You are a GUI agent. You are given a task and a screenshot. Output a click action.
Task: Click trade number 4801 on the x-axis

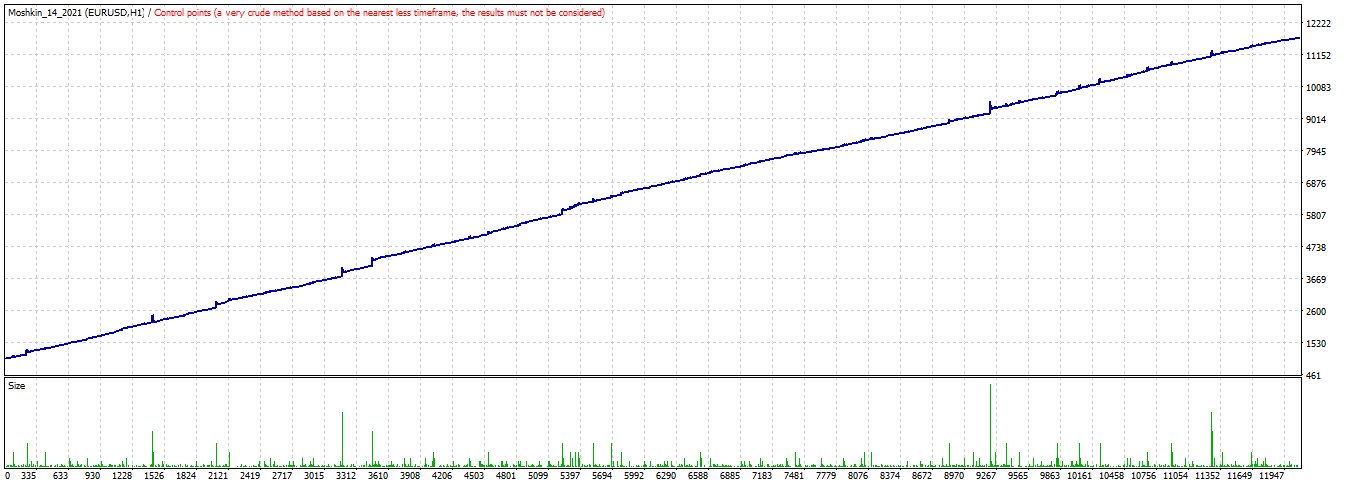click(506, 477)
